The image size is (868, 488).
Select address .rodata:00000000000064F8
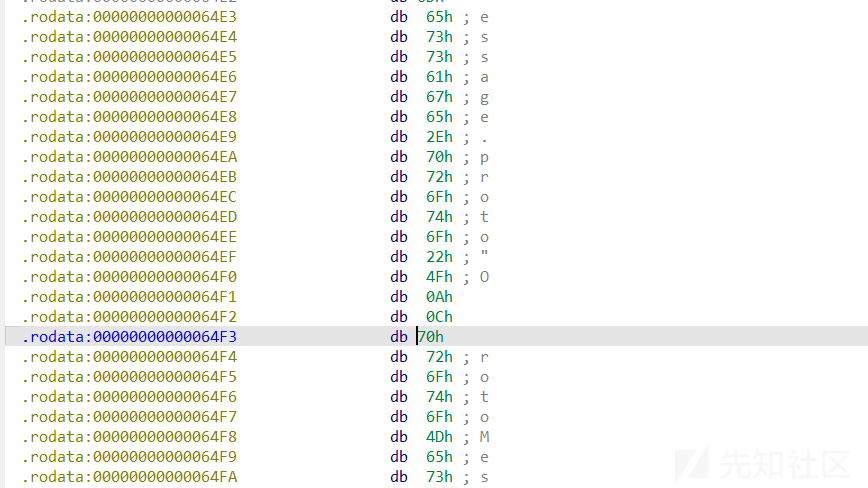point(129,437)
